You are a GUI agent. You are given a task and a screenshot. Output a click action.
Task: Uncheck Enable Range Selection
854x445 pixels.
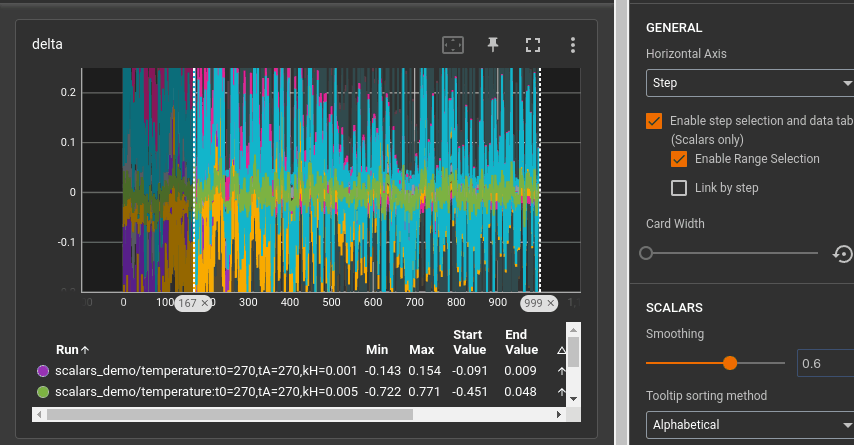pos(679,159)
